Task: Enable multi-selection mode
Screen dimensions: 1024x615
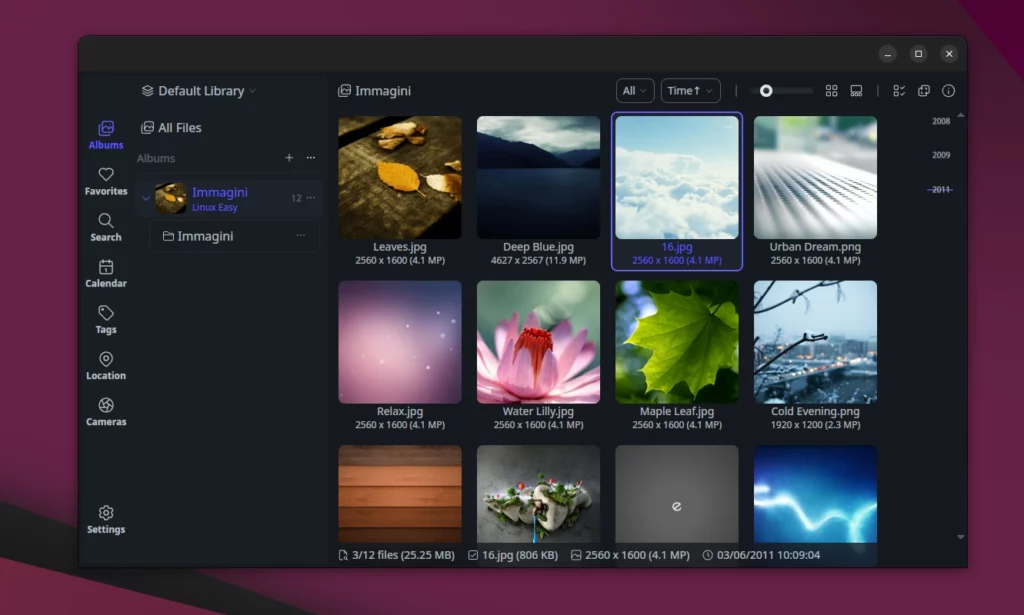Action: click(x=898, y=90)
